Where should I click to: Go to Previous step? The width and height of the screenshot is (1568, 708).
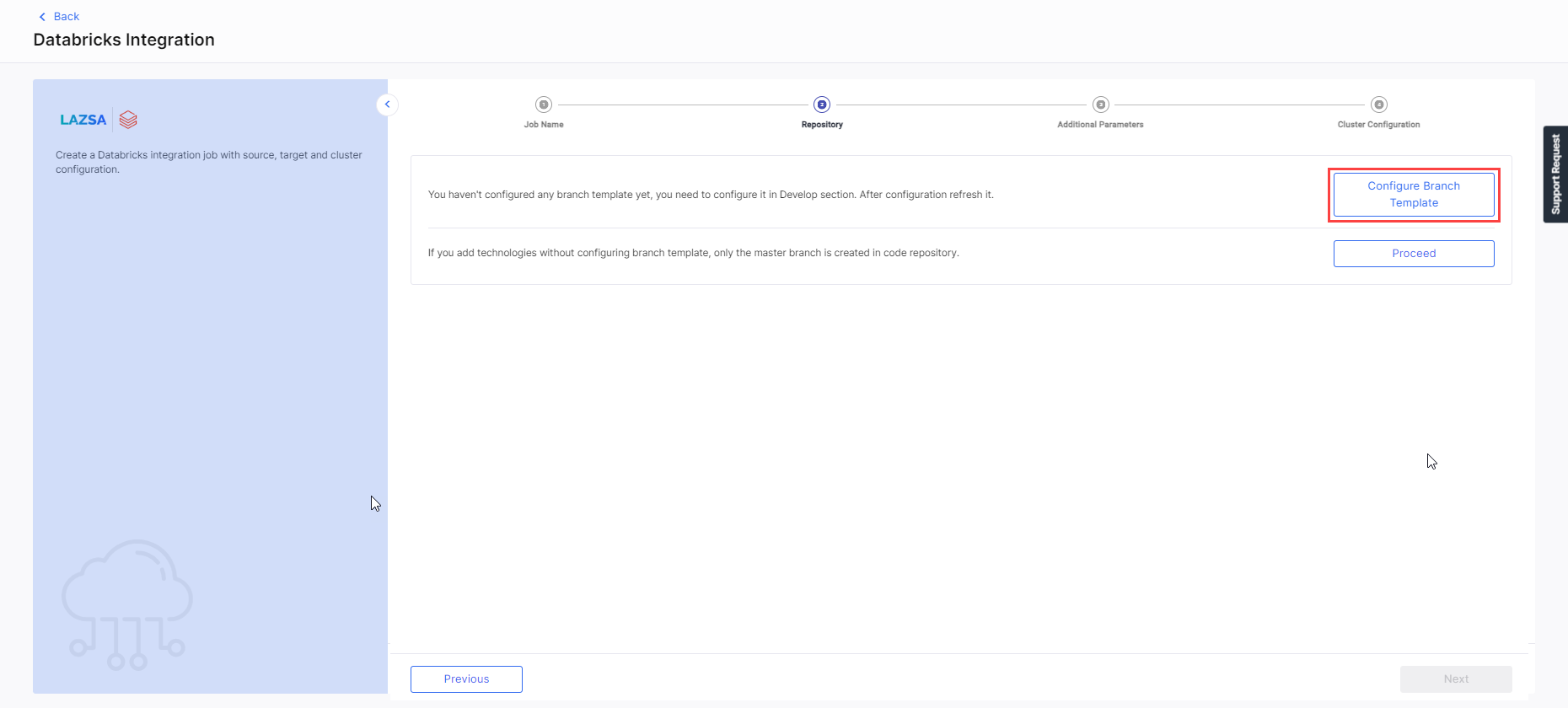click(466, 679)
